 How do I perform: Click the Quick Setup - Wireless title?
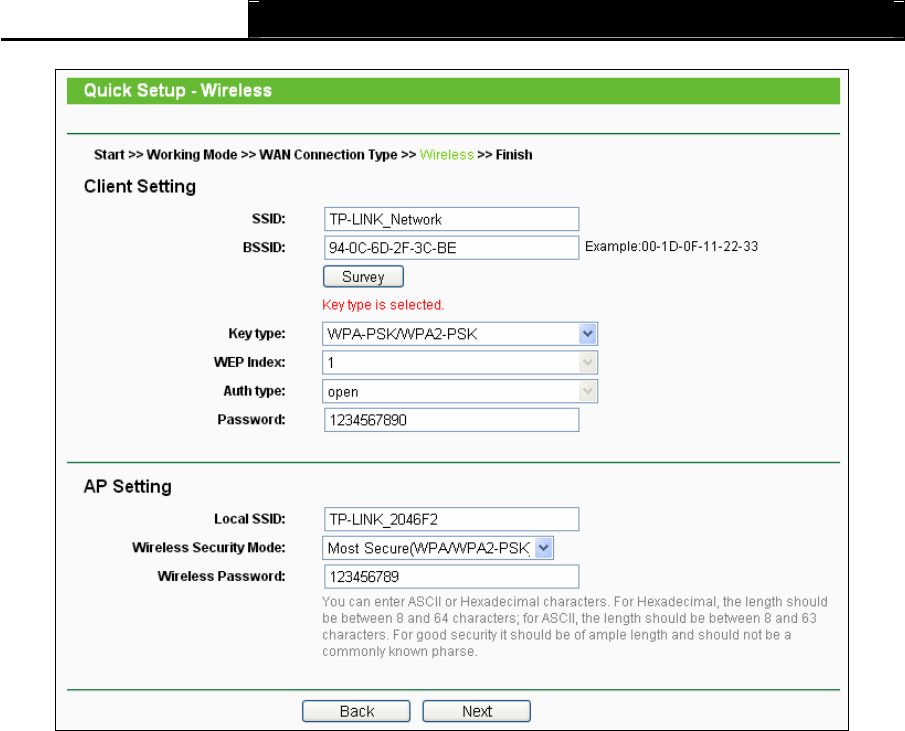pyautogui.click(x=178, y=91)
